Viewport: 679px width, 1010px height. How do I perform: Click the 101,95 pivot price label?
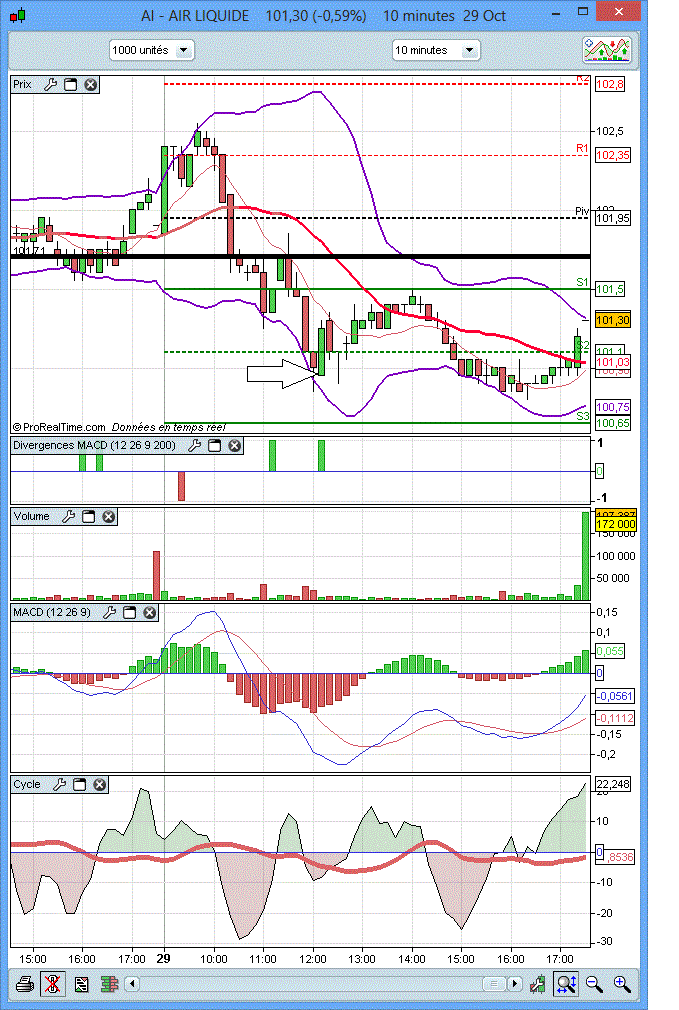tap(613, 218)
